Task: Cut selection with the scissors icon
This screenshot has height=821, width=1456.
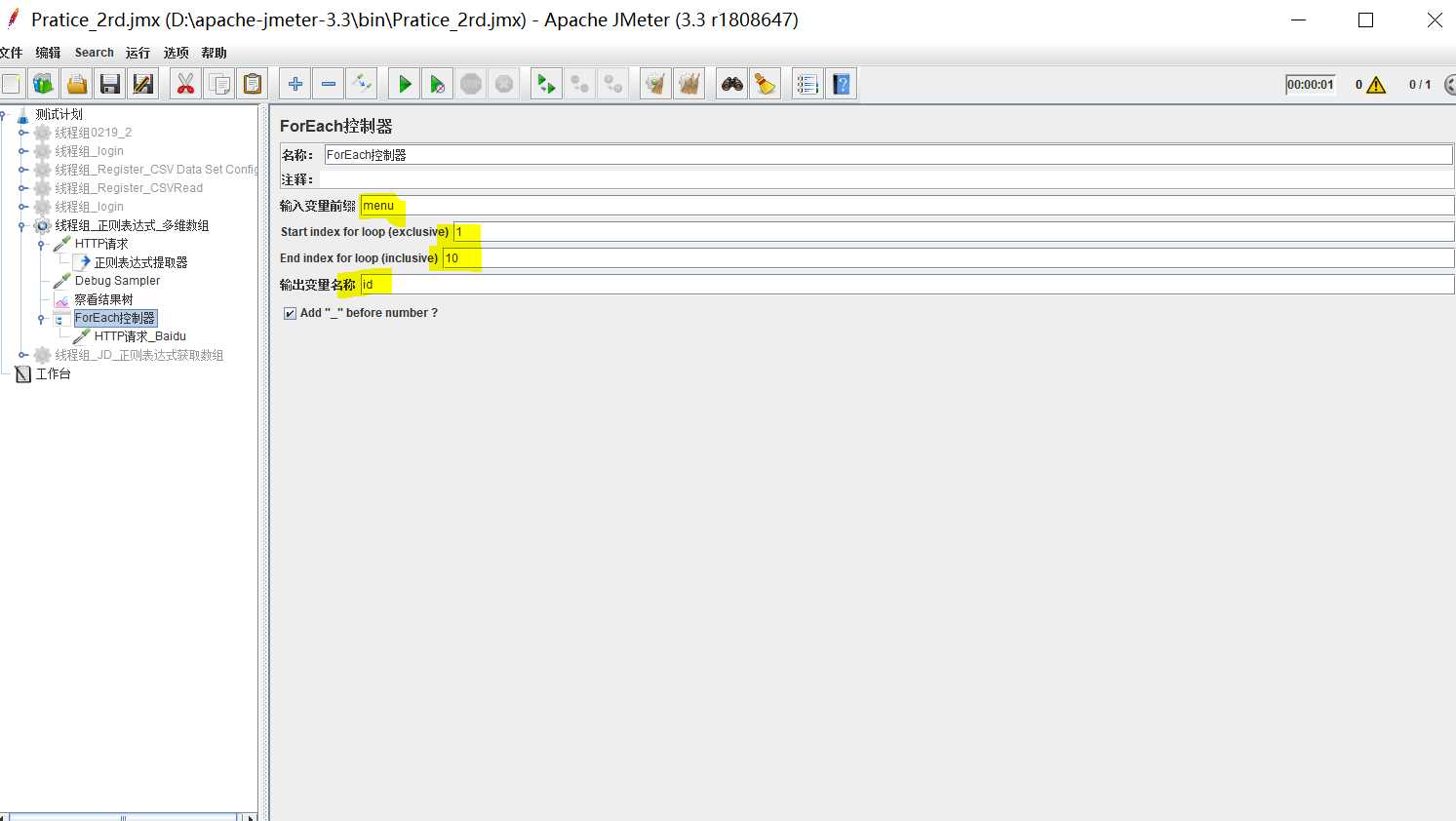Action: tap(185, 85)
